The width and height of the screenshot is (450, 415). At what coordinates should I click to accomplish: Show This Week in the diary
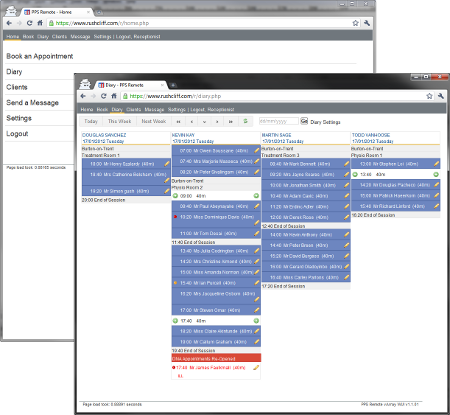tap(119, 121)
